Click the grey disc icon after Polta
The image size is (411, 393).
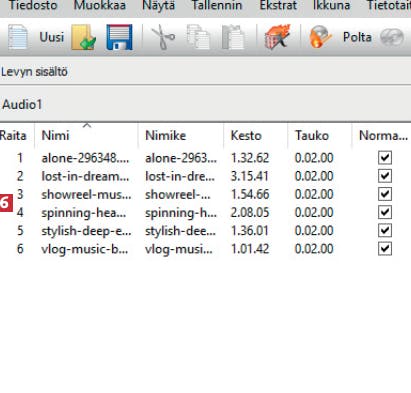click(392, 37)
